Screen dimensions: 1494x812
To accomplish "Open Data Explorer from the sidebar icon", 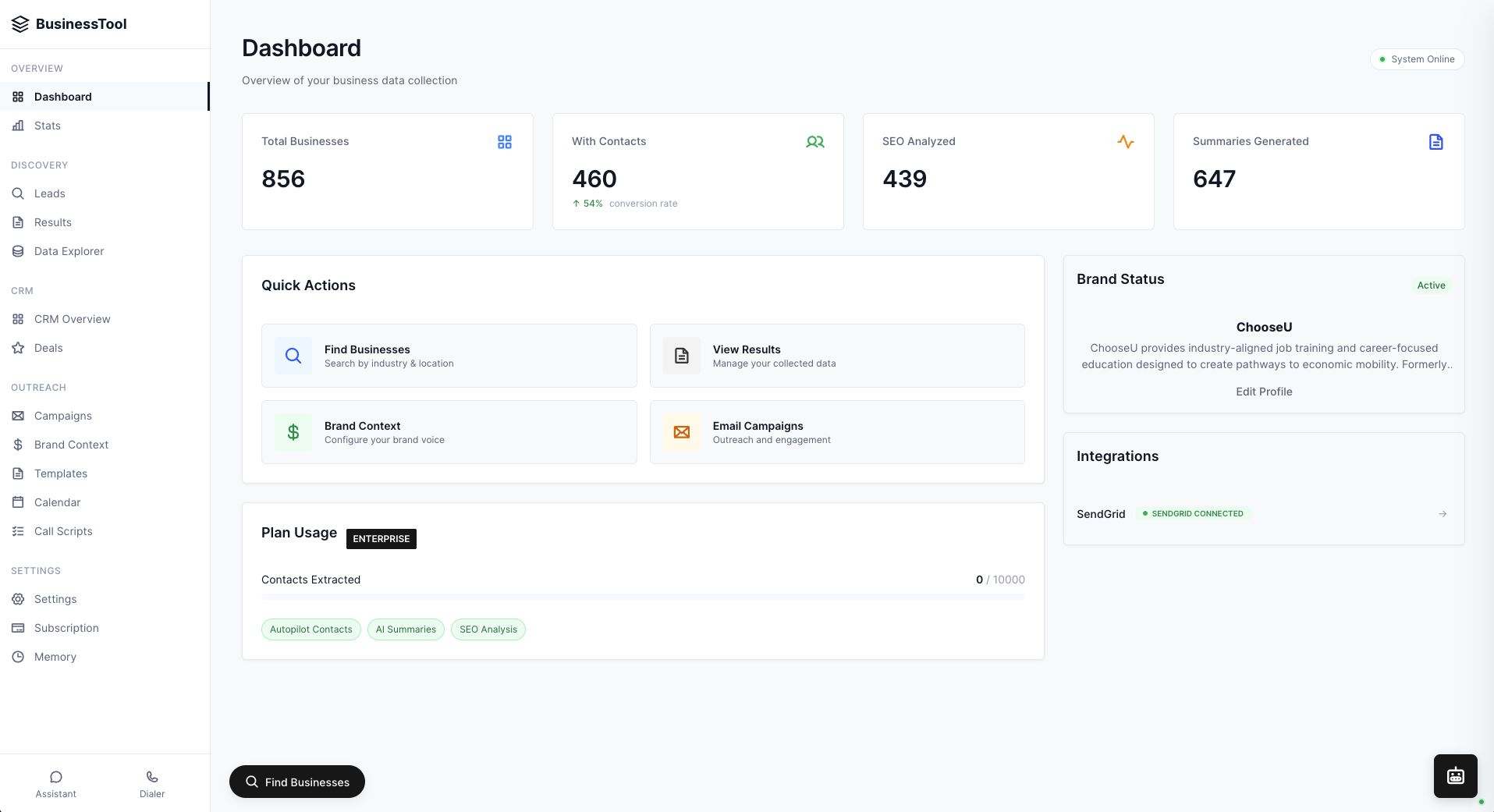I will coord(18,251).
